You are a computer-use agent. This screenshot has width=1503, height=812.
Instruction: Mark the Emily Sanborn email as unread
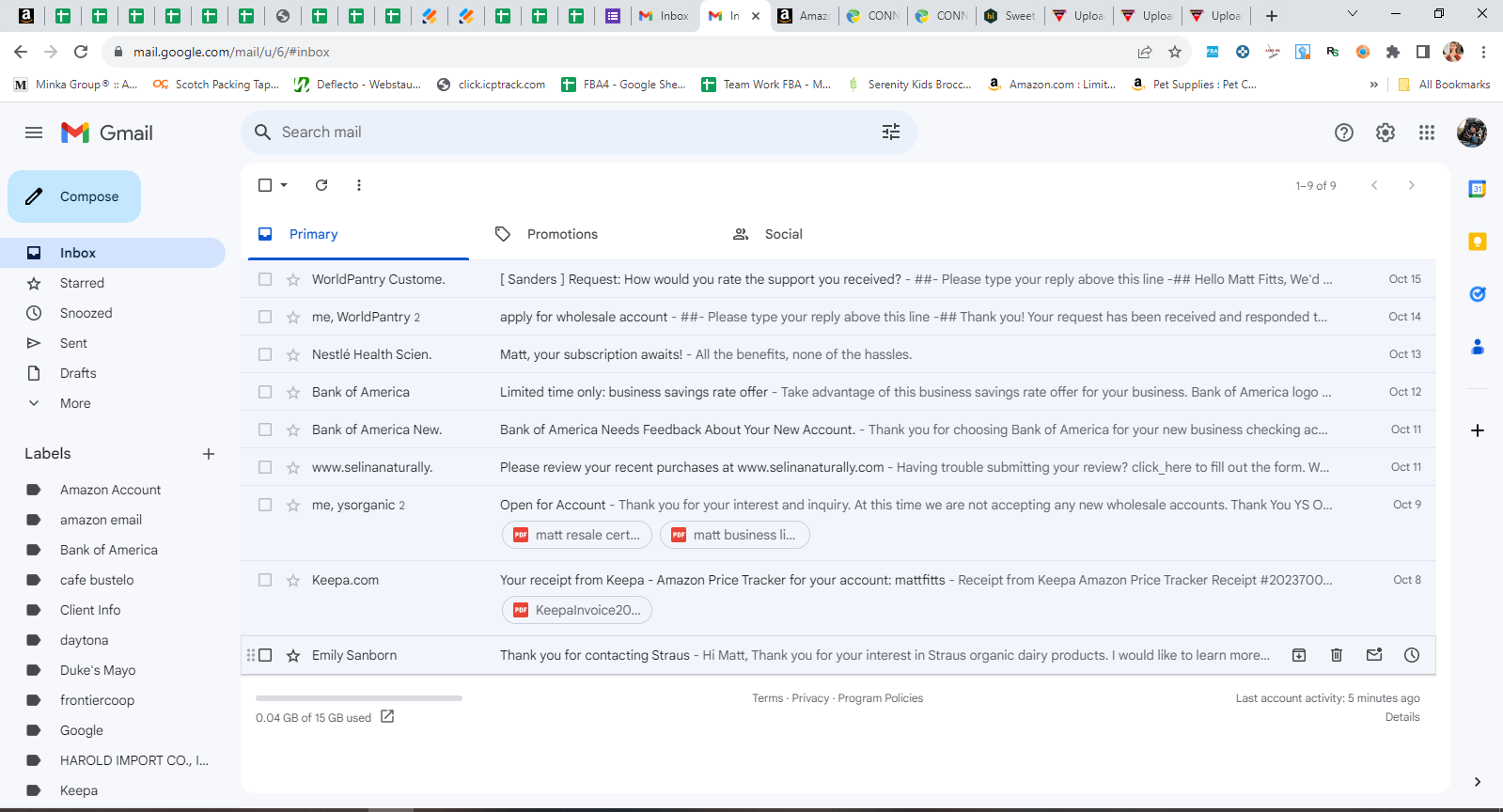1374,655
